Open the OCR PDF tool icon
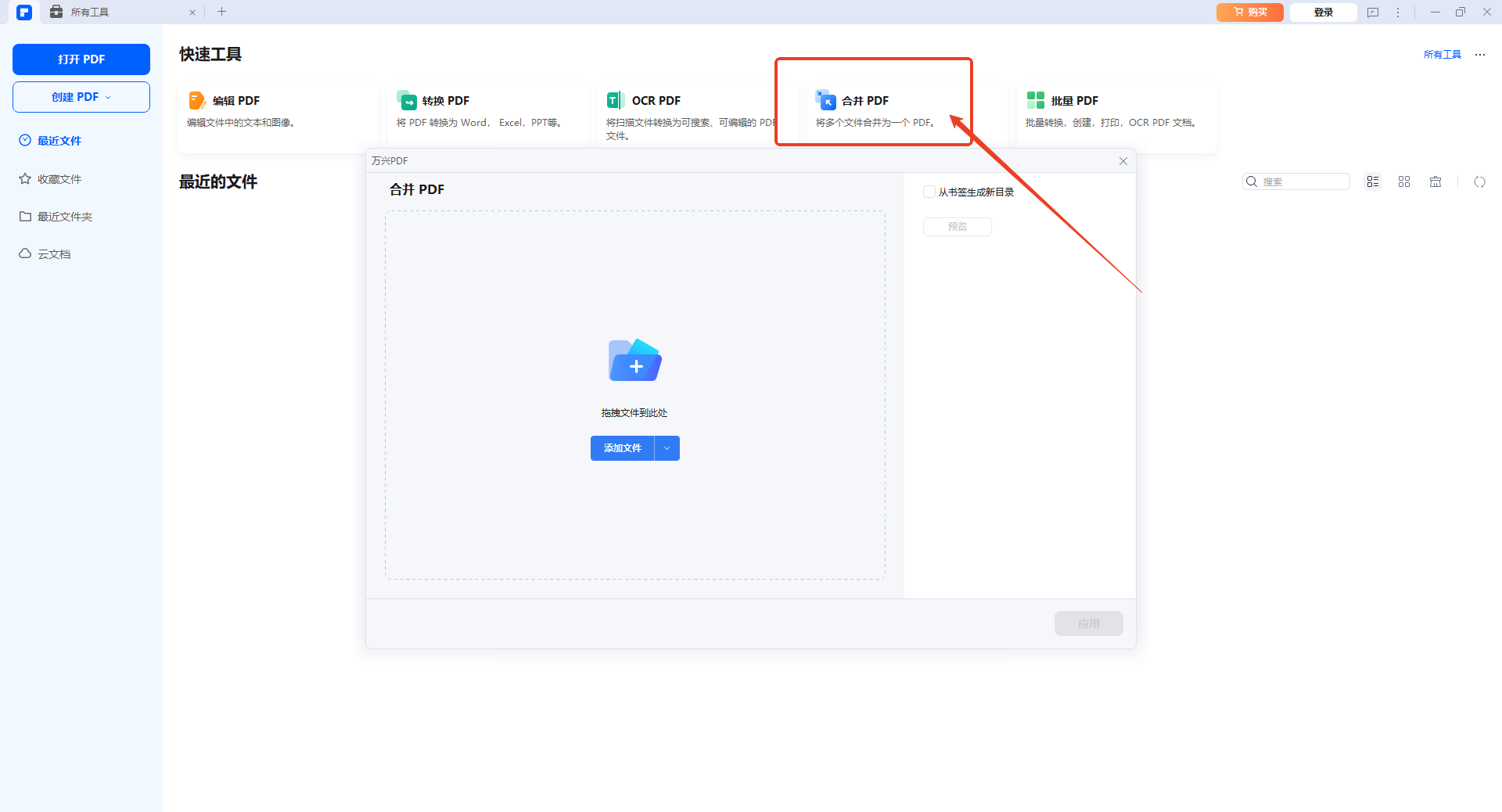The width and height of the screenshot is (1502, 812). click(x=615, y=100)
